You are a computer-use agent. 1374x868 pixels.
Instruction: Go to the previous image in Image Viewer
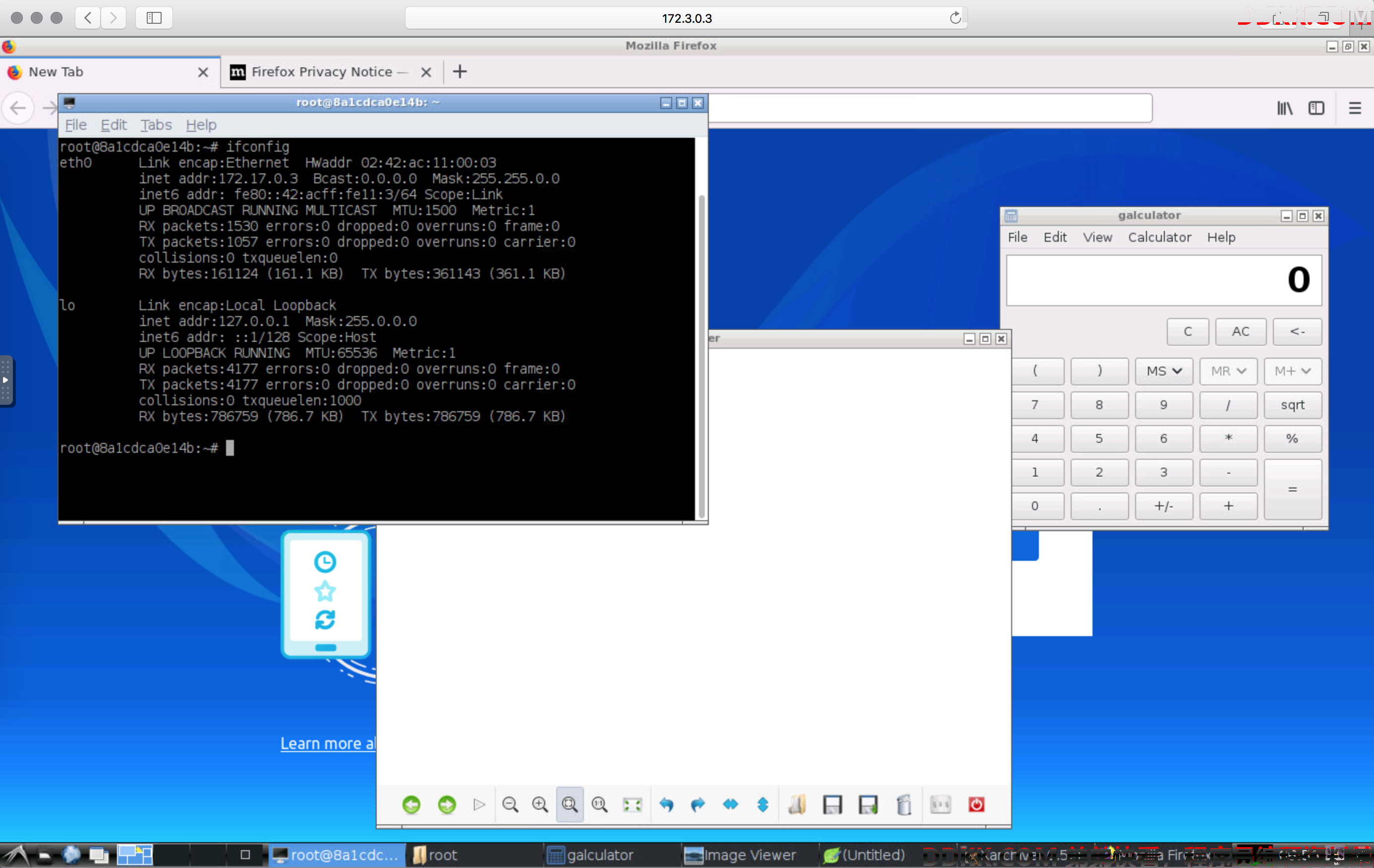point(411,804)
